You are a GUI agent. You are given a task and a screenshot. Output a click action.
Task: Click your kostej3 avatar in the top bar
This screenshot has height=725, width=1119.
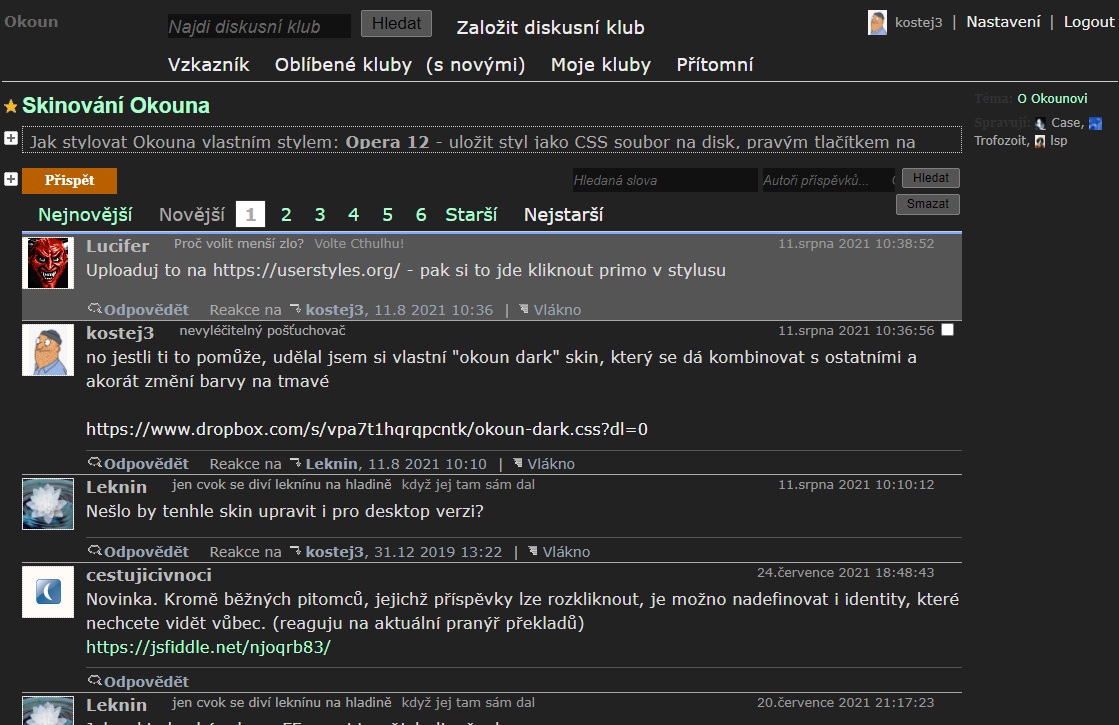point(877,22)
